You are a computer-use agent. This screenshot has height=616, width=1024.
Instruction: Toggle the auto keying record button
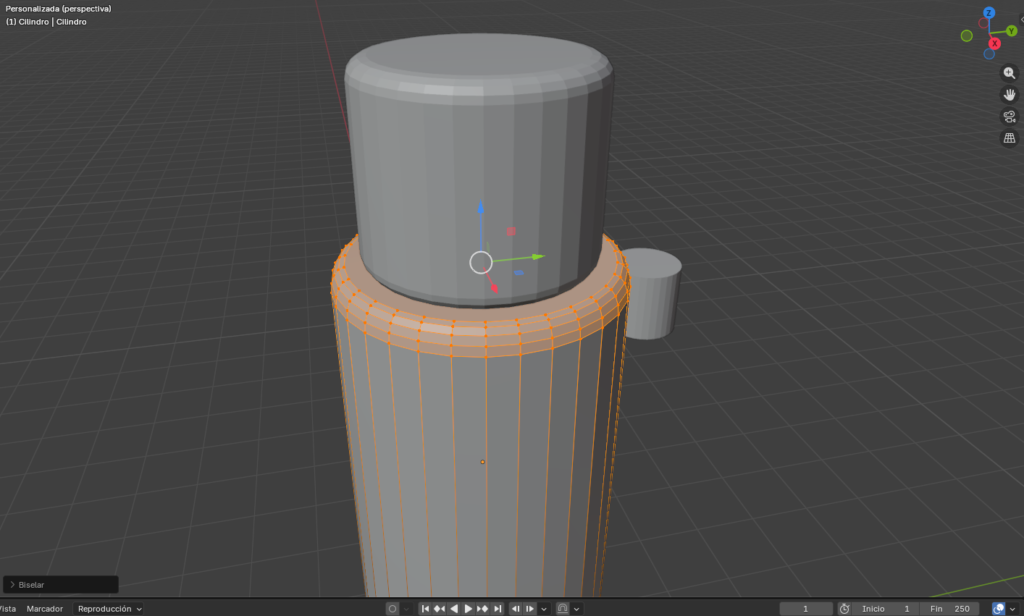(x=392, y=608)
